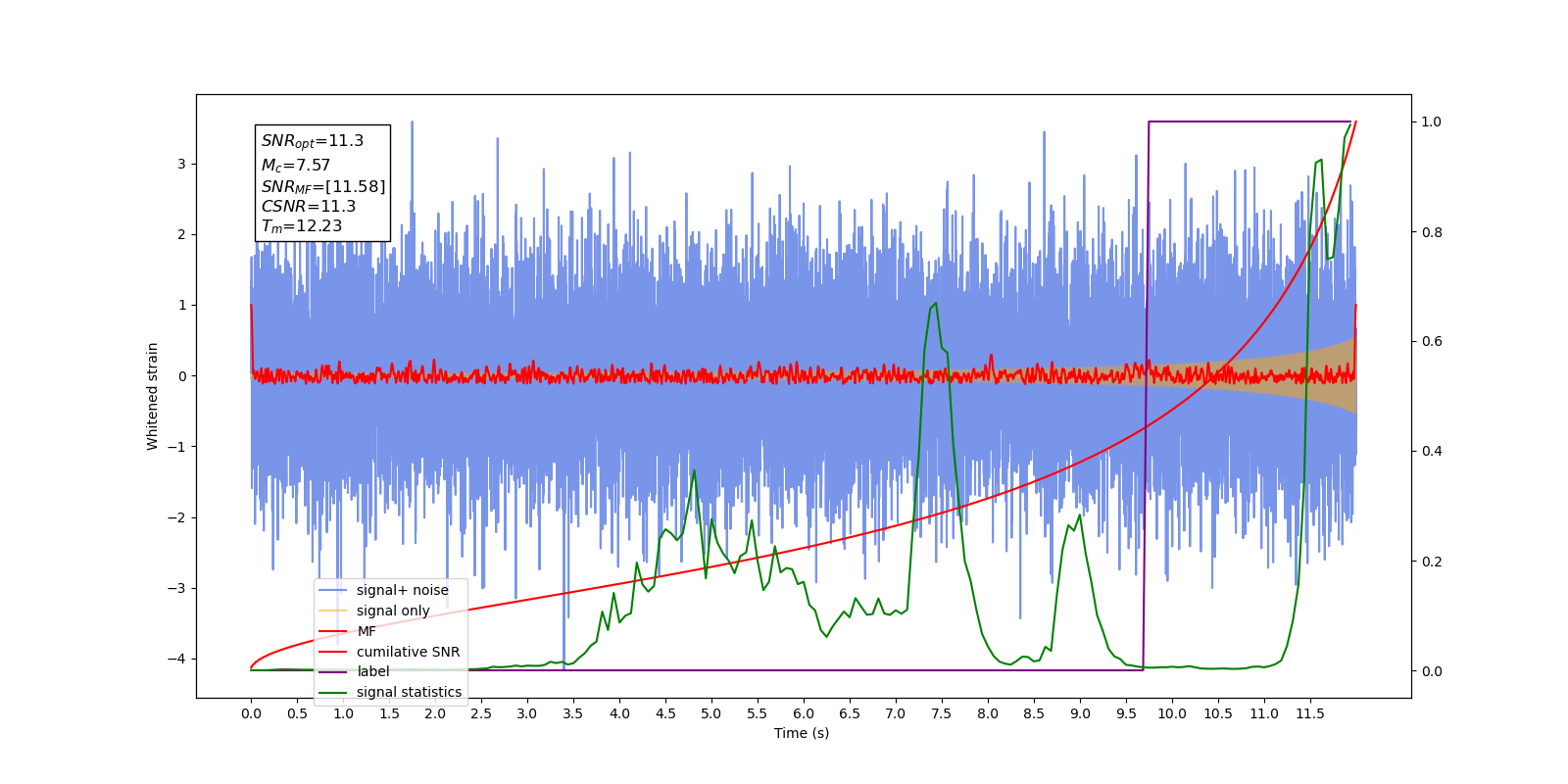Image resolution: width=1568 pixels, height=784 pixels.
Task: Click the left y-axis tick label −2
Action: tap(175, 517)
